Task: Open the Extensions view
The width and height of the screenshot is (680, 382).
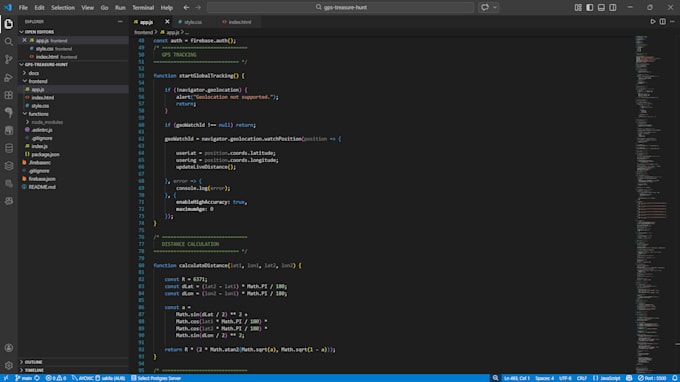Action: pos(9,95)
